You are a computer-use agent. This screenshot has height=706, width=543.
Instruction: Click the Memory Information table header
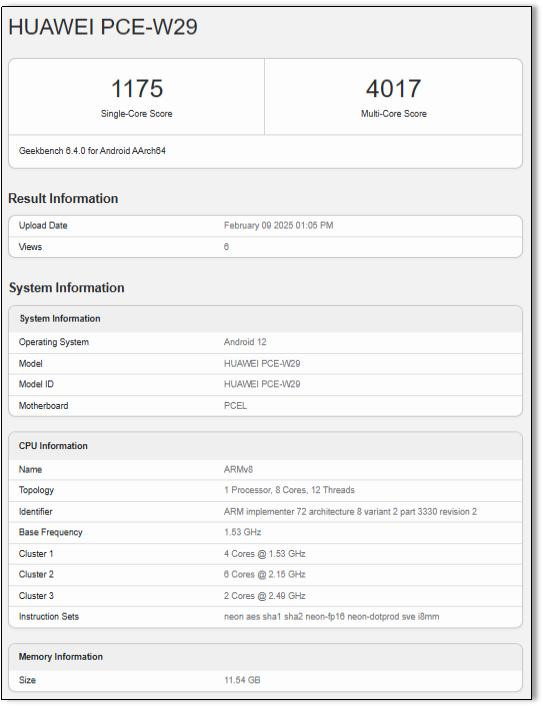click(x=61, y=656)
